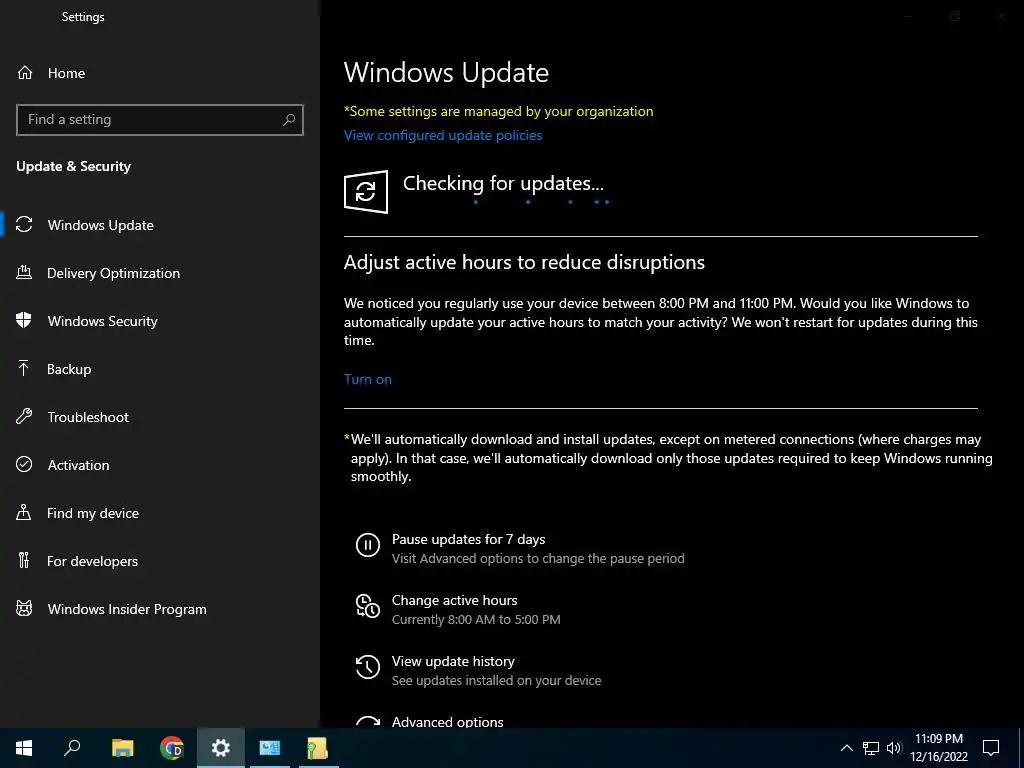Open File Explorer from the taskbar
This screenshot has height=768, width=1024.
coord(122,748)
